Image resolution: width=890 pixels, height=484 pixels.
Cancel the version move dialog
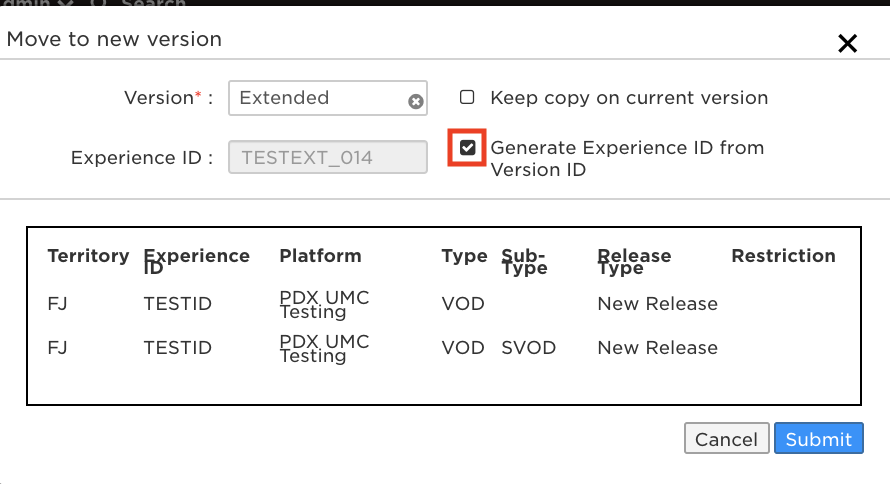[x=727, y=438]
